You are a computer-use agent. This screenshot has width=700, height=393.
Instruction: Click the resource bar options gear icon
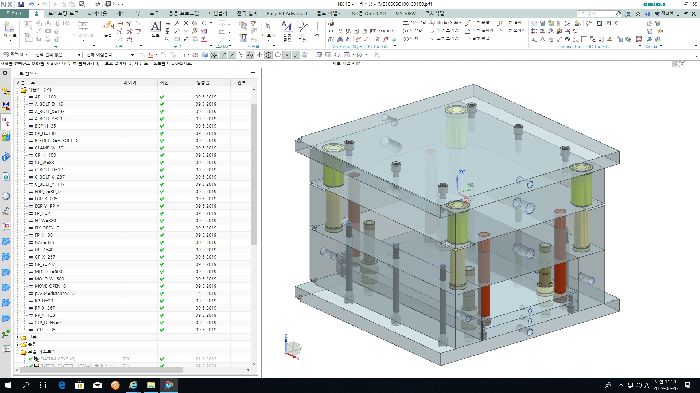tap(5, 73)
